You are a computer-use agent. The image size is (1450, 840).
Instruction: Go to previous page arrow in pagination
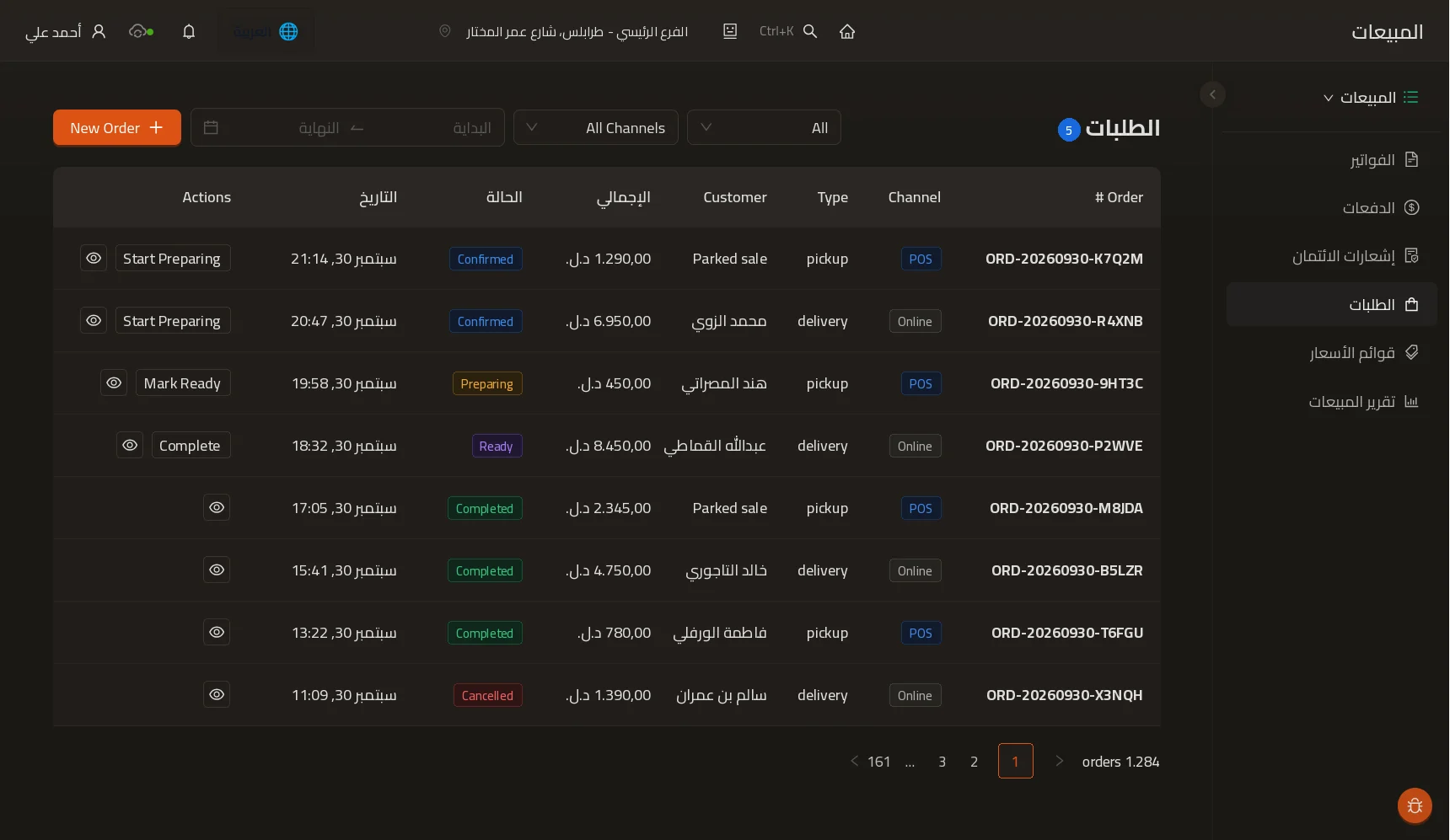(854, 761)
